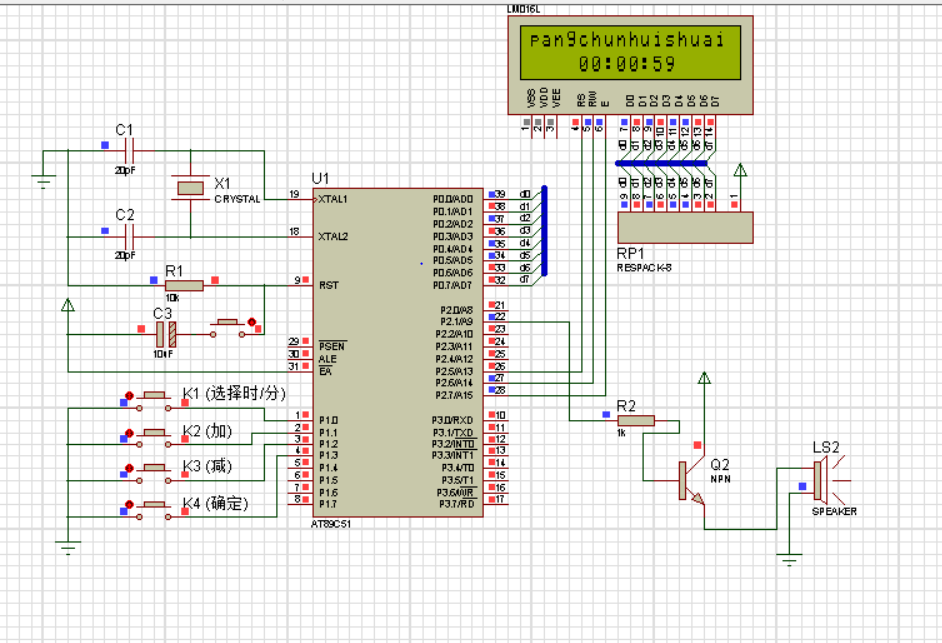The width and height of the screenshot is (942, 643).
Task: Click the 'P3.0/RXD' pin label
Action: coord(452,420)
